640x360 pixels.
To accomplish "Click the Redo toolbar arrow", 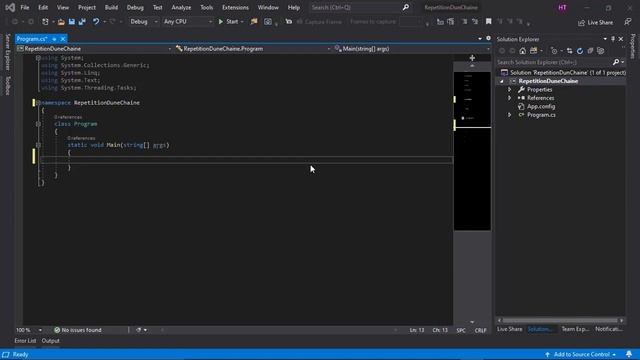I will click(x=112, y=22).
